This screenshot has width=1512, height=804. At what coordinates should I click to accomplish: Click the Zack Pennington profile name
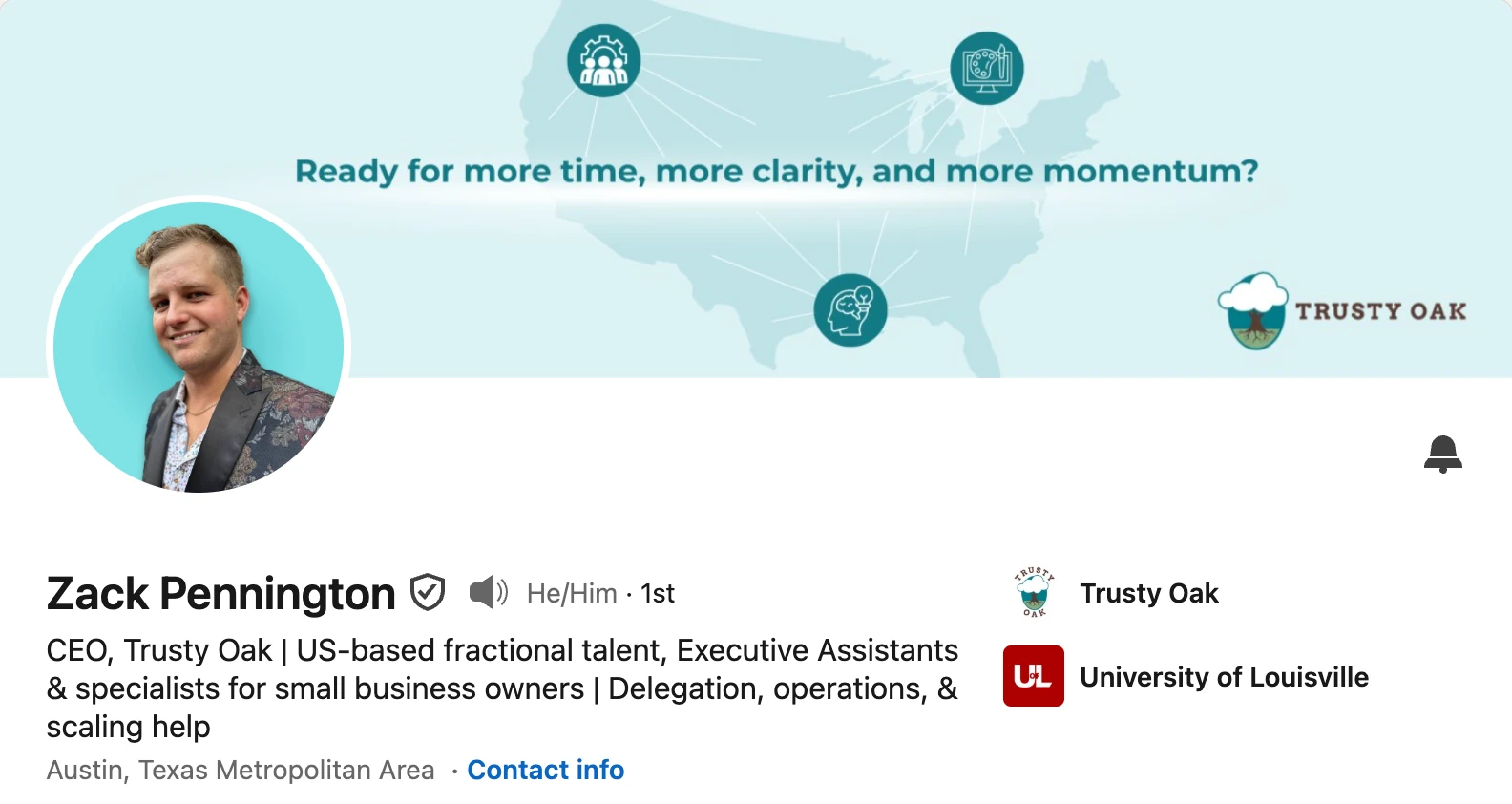pyautogui.click(x=220, y=593)
